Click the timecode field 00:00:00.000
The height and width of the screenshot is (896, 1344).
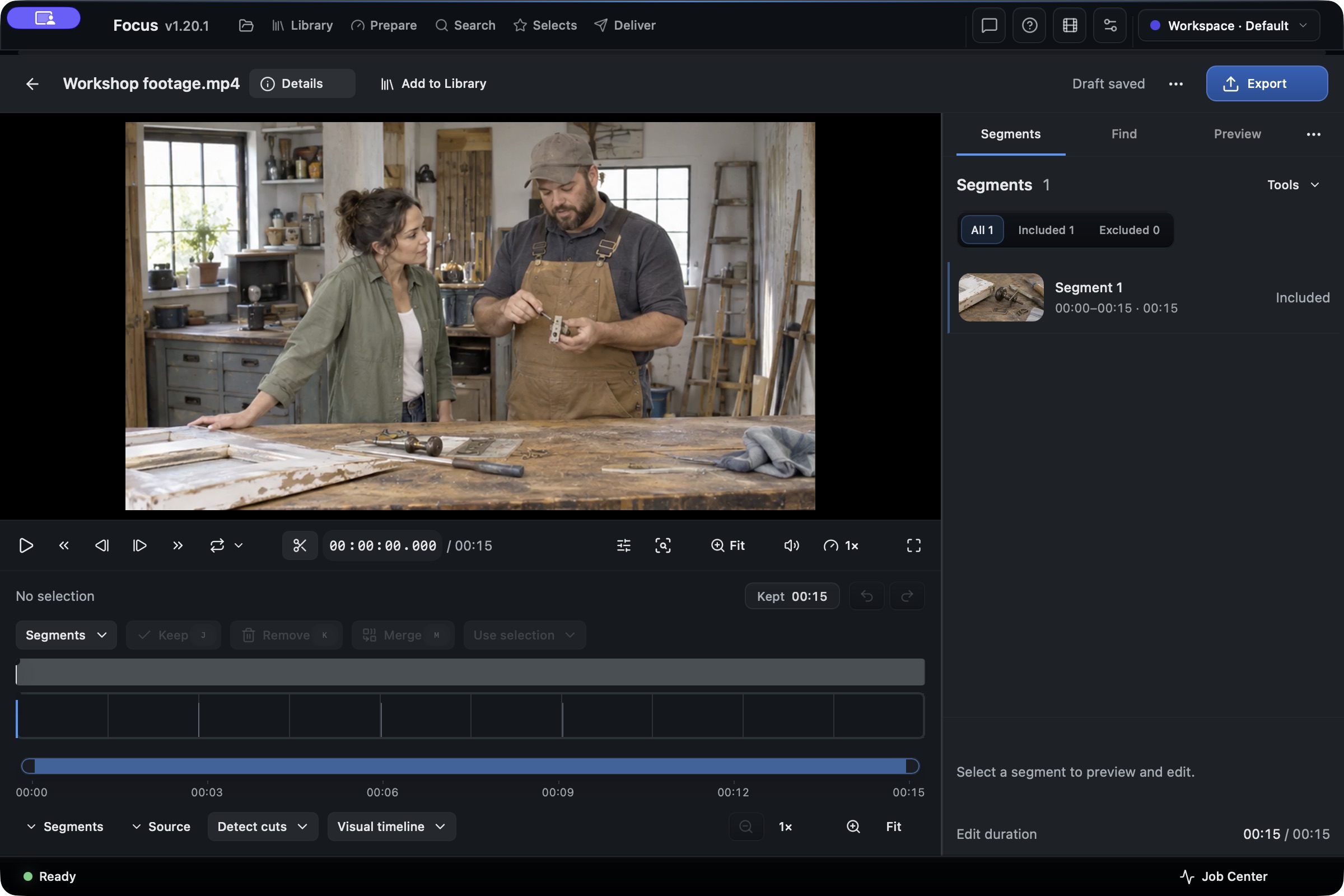(x=382, y=545)
